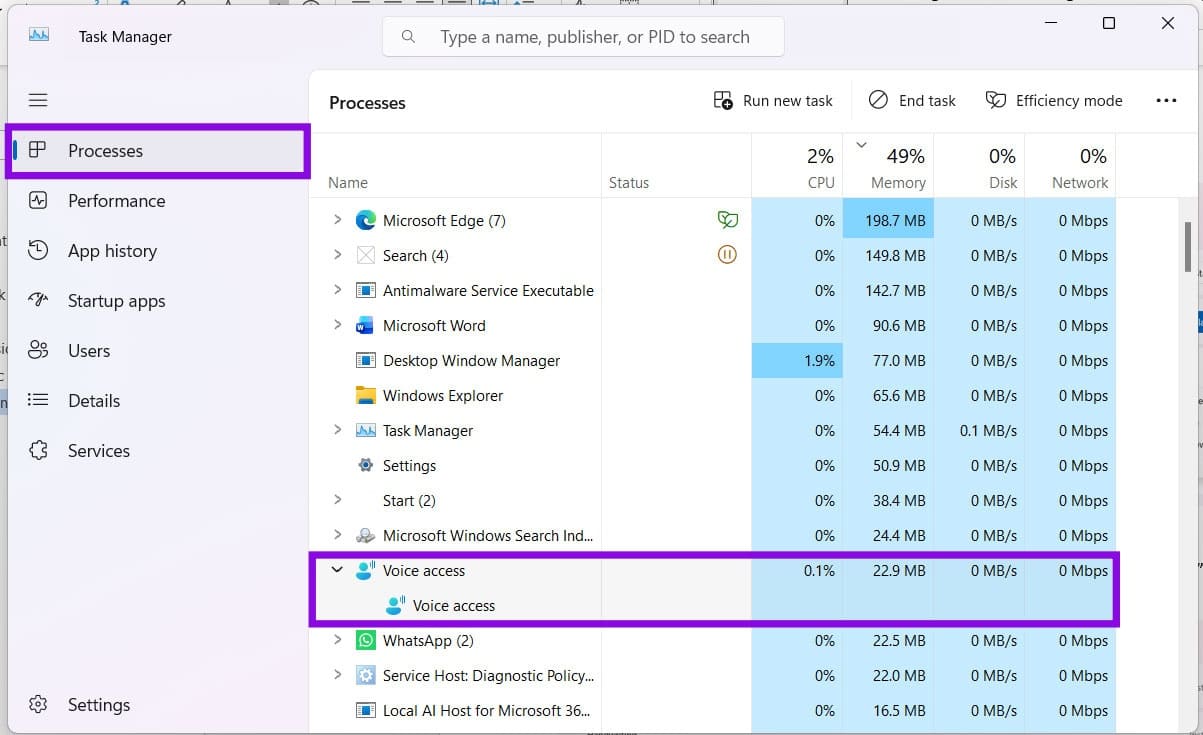Viewport: 1203px width, 735px height.
Task: Expand the WhatsApp (2) process group
Action: pyautogui.click(x=337, y=640)
